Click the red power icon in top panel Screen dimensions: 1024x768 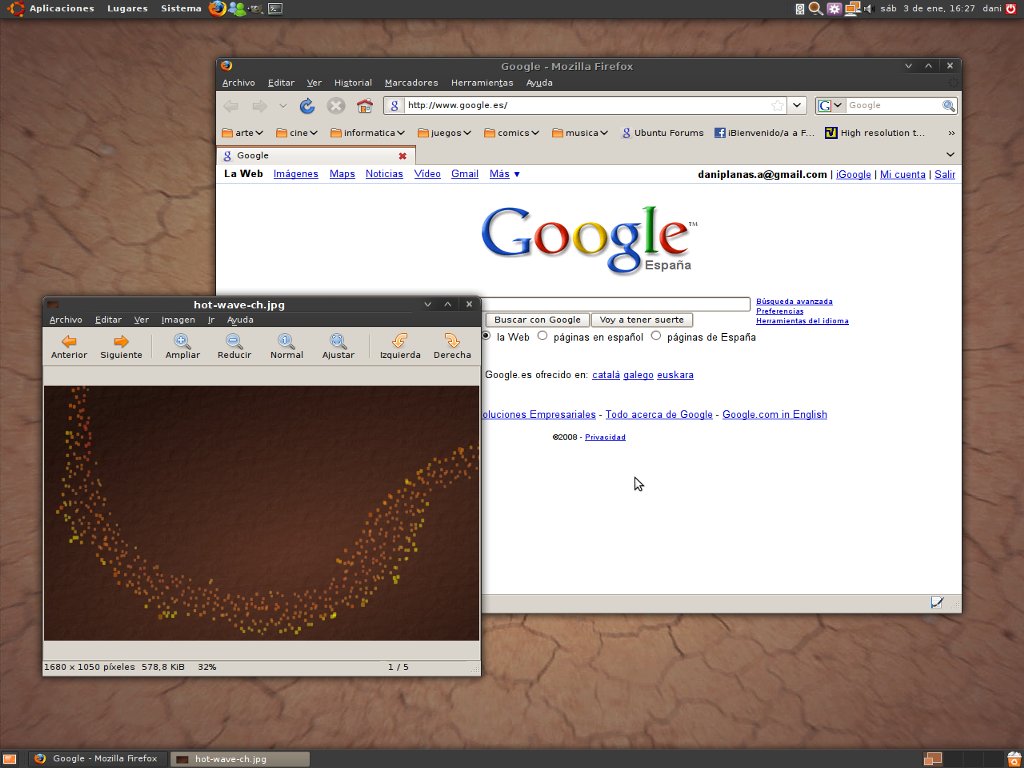1011,8
